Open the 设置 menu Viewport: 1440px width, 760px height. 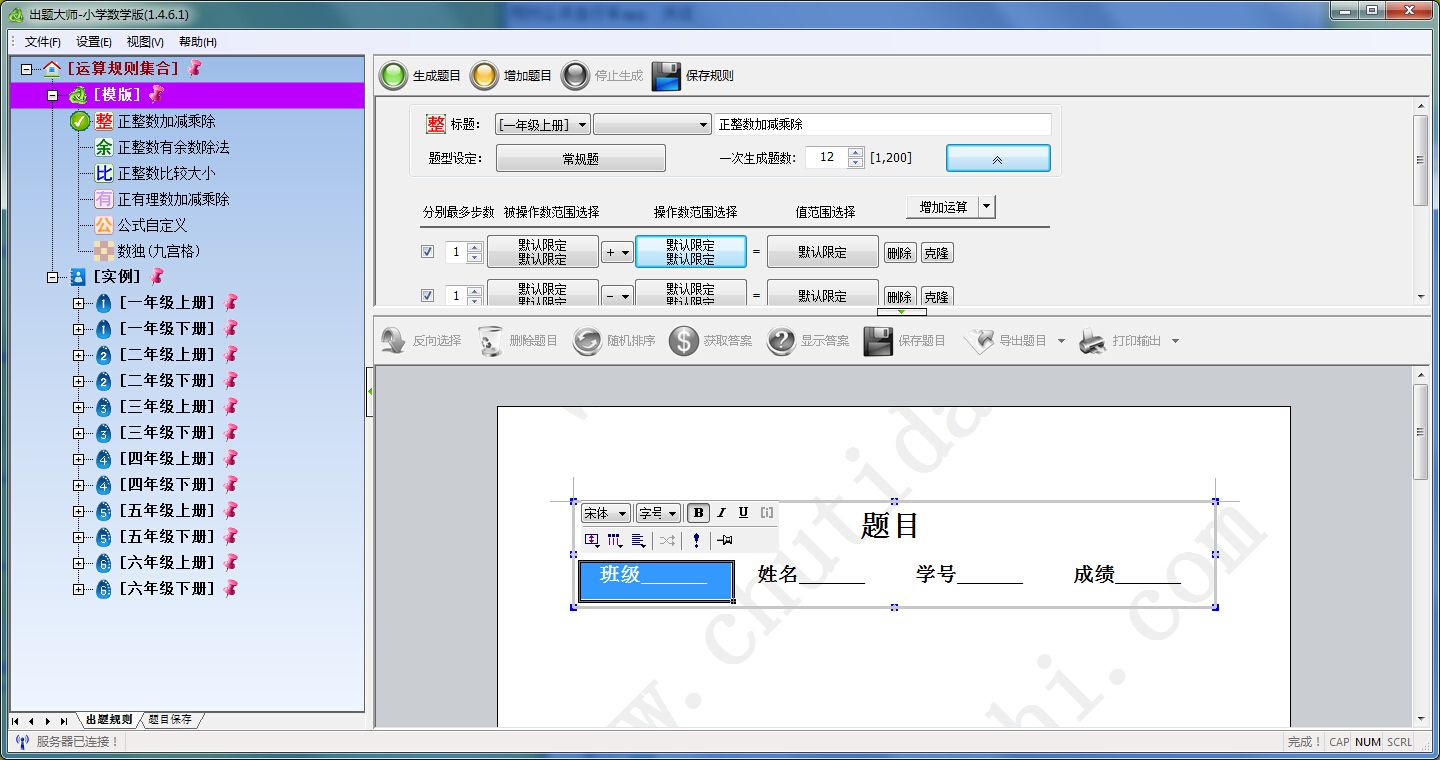[x=94, y=42]
